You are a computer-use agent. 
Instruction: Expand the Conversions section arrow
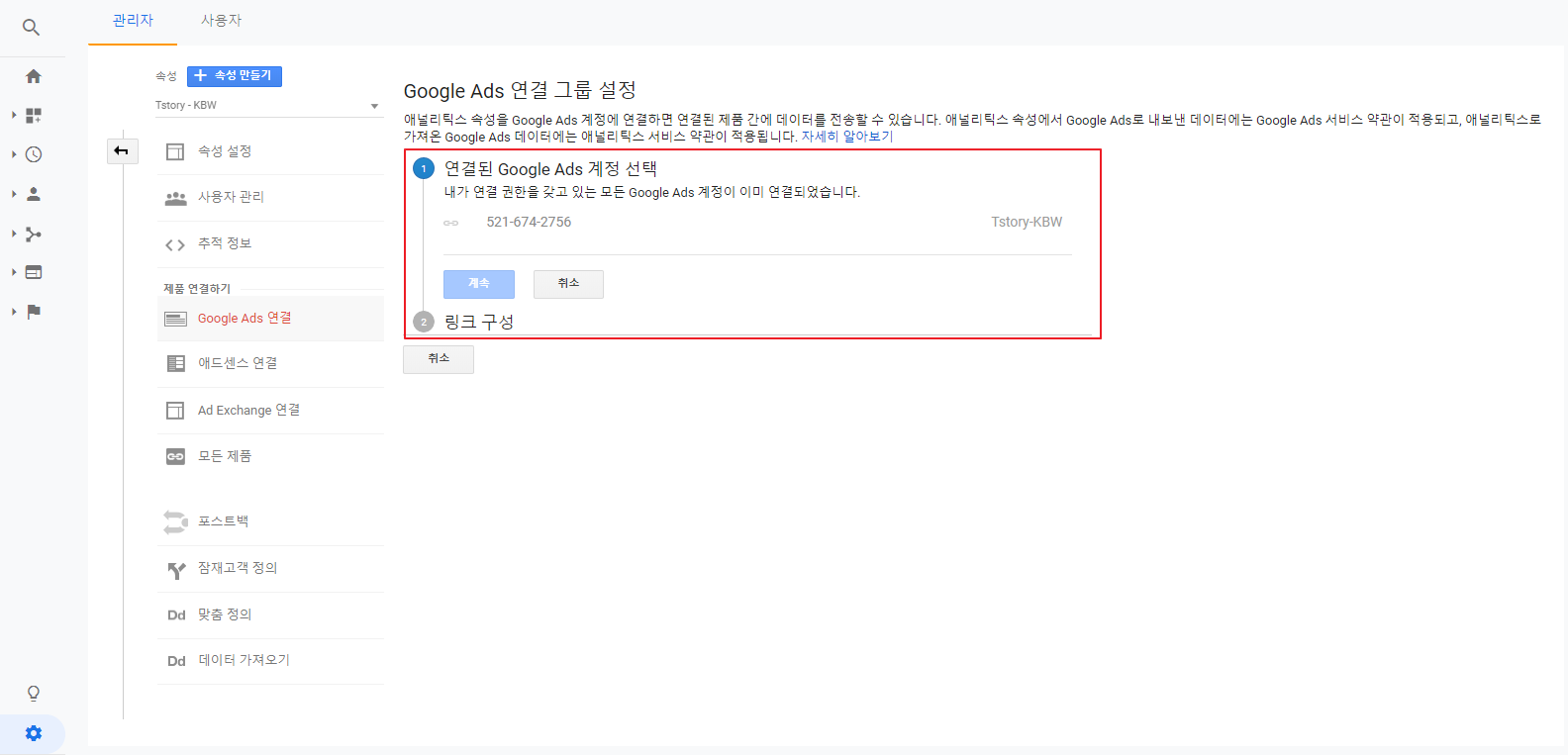[x=14, y=312]
